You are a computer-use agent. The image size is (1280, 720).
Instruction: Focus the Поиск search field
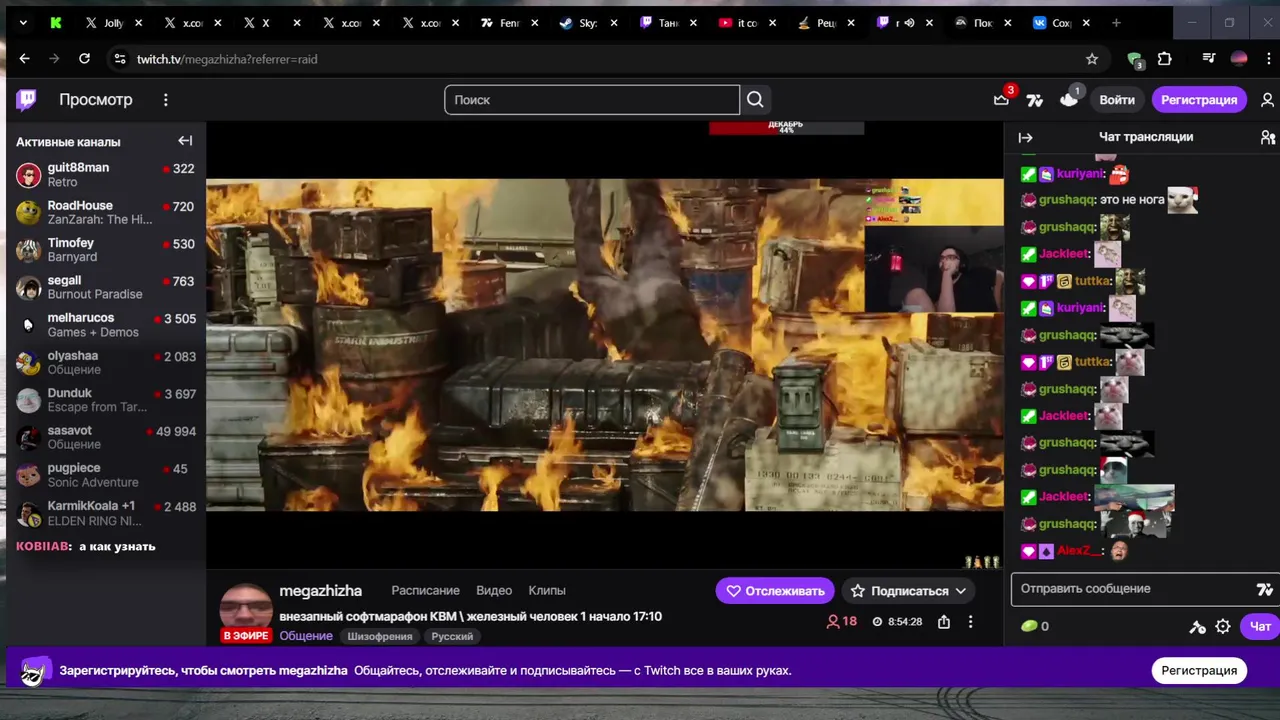(x=592, y=100)
